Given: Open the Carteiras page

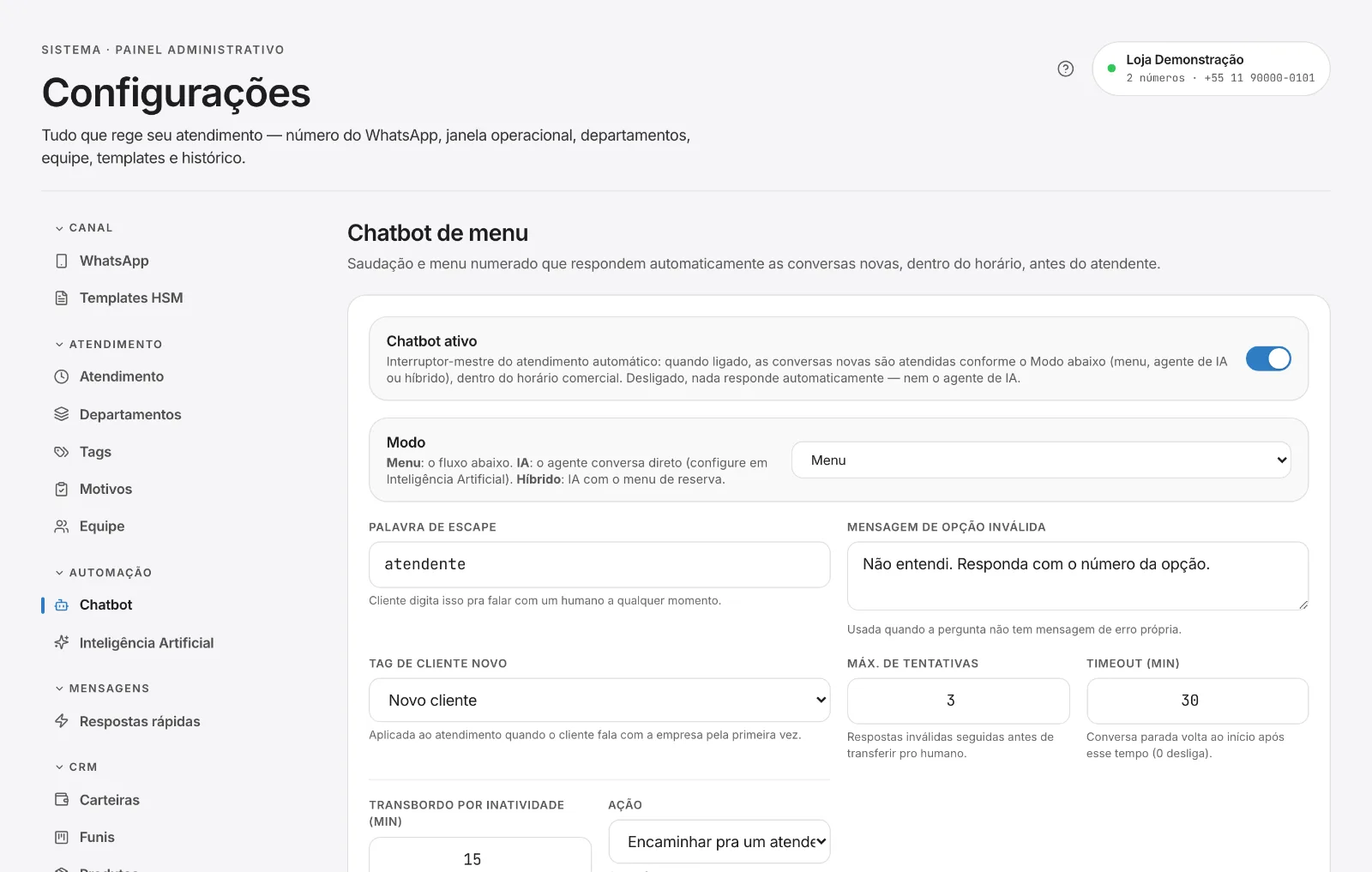Looking at the screenshot, I should pyautogui.click(x=110, y=799).
